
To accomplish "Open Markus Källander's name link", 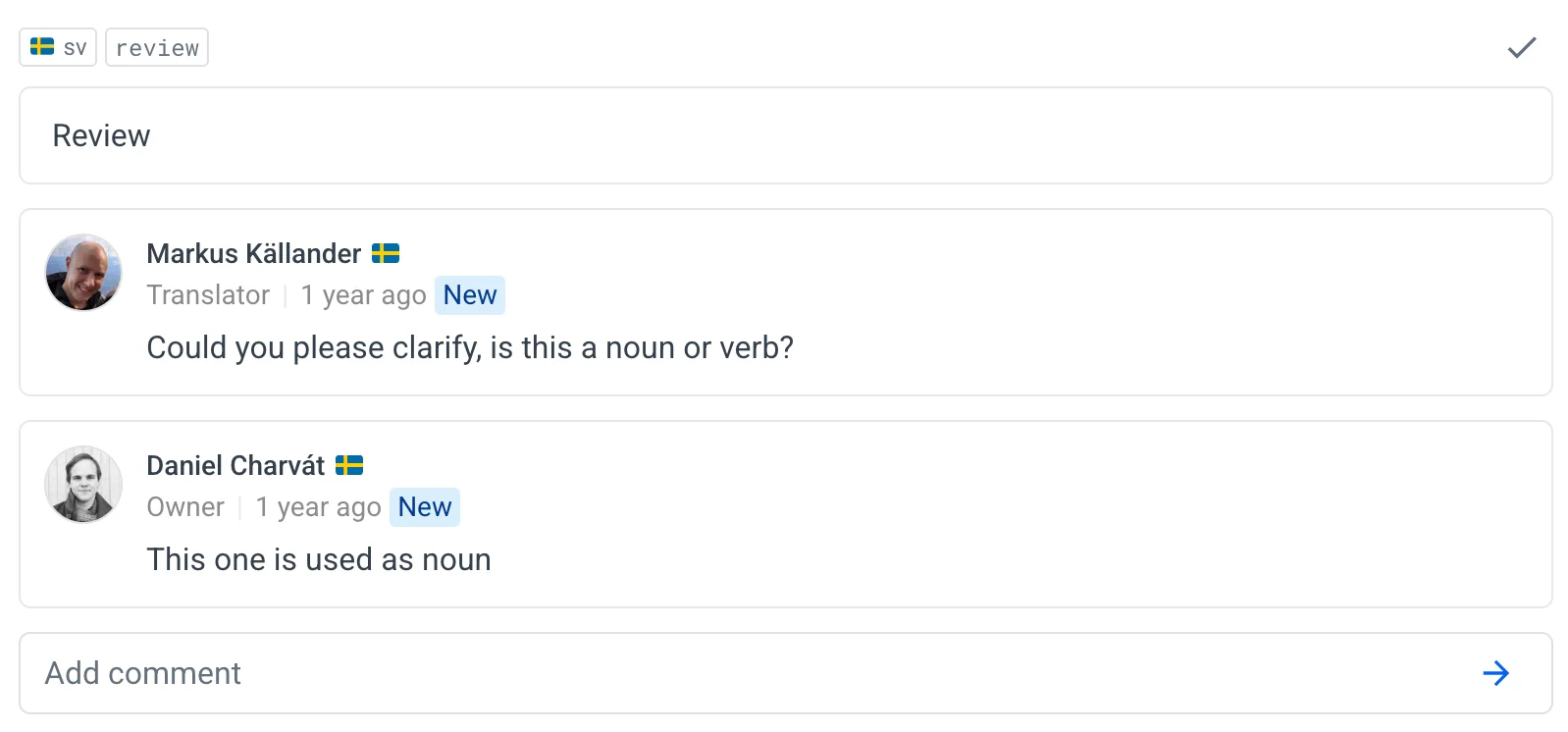I will click(x=254, y=253).
